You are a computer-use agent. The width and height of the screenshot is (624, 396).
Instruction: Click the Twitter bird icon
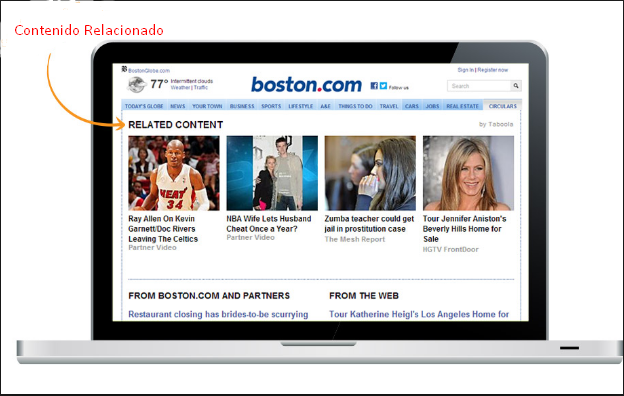click(x=383, y=86)
